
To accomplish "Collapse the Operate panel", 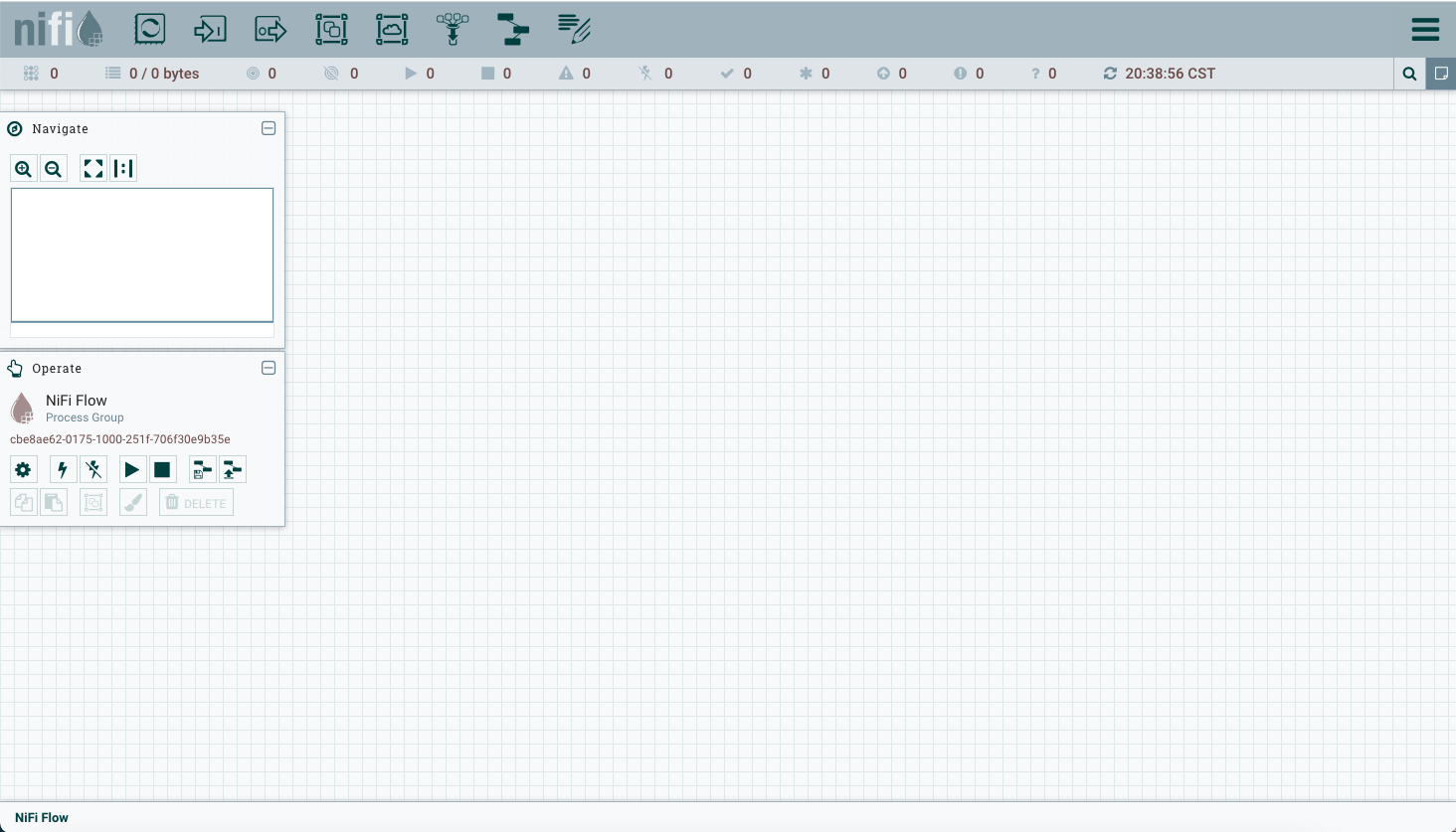I will pyautogui.click(x=269, y=368).
